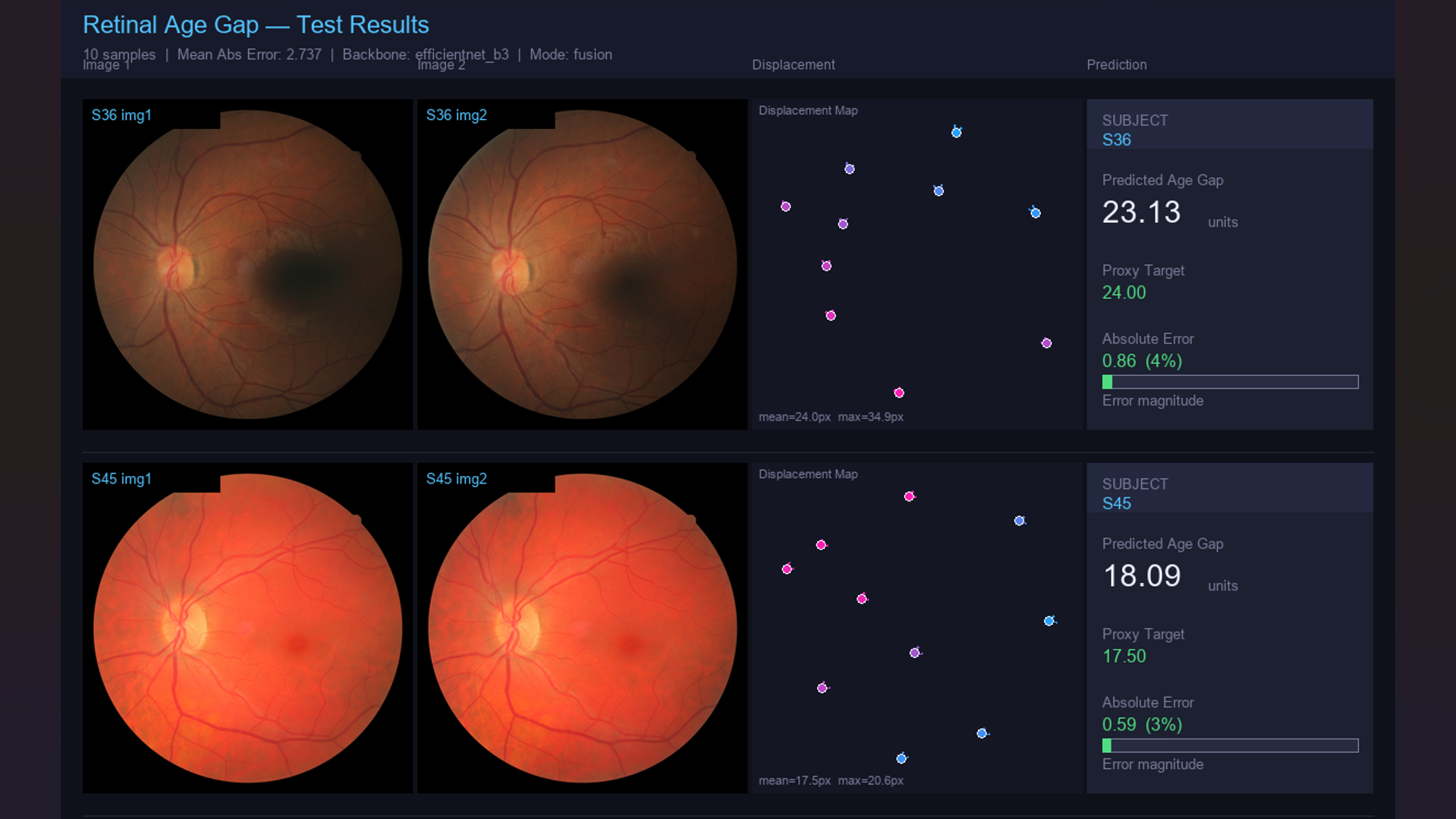Click lowest blue point in S45 displacement map
Screen dimensions: 1456x819
pyautogui.click(x=901, y=758)
